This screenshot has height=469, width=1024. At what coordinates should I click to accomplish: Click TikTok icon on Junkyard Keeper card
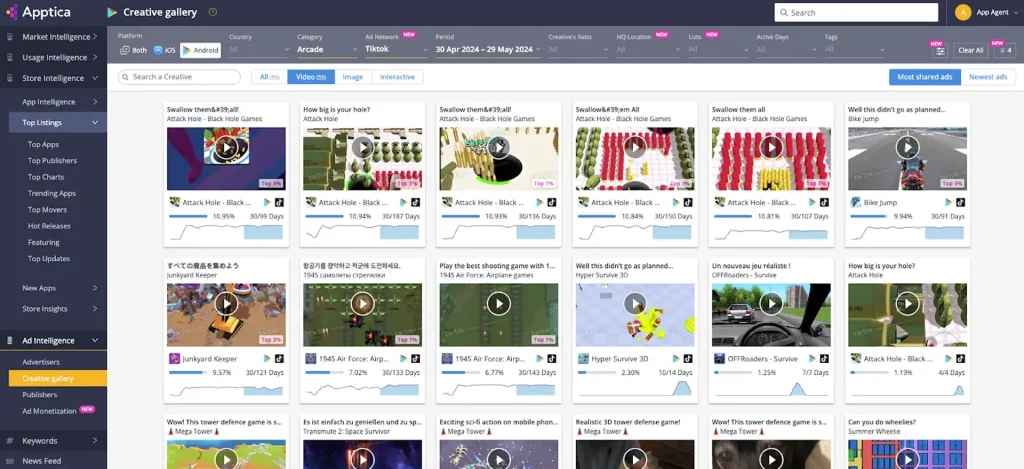(281, 358)
